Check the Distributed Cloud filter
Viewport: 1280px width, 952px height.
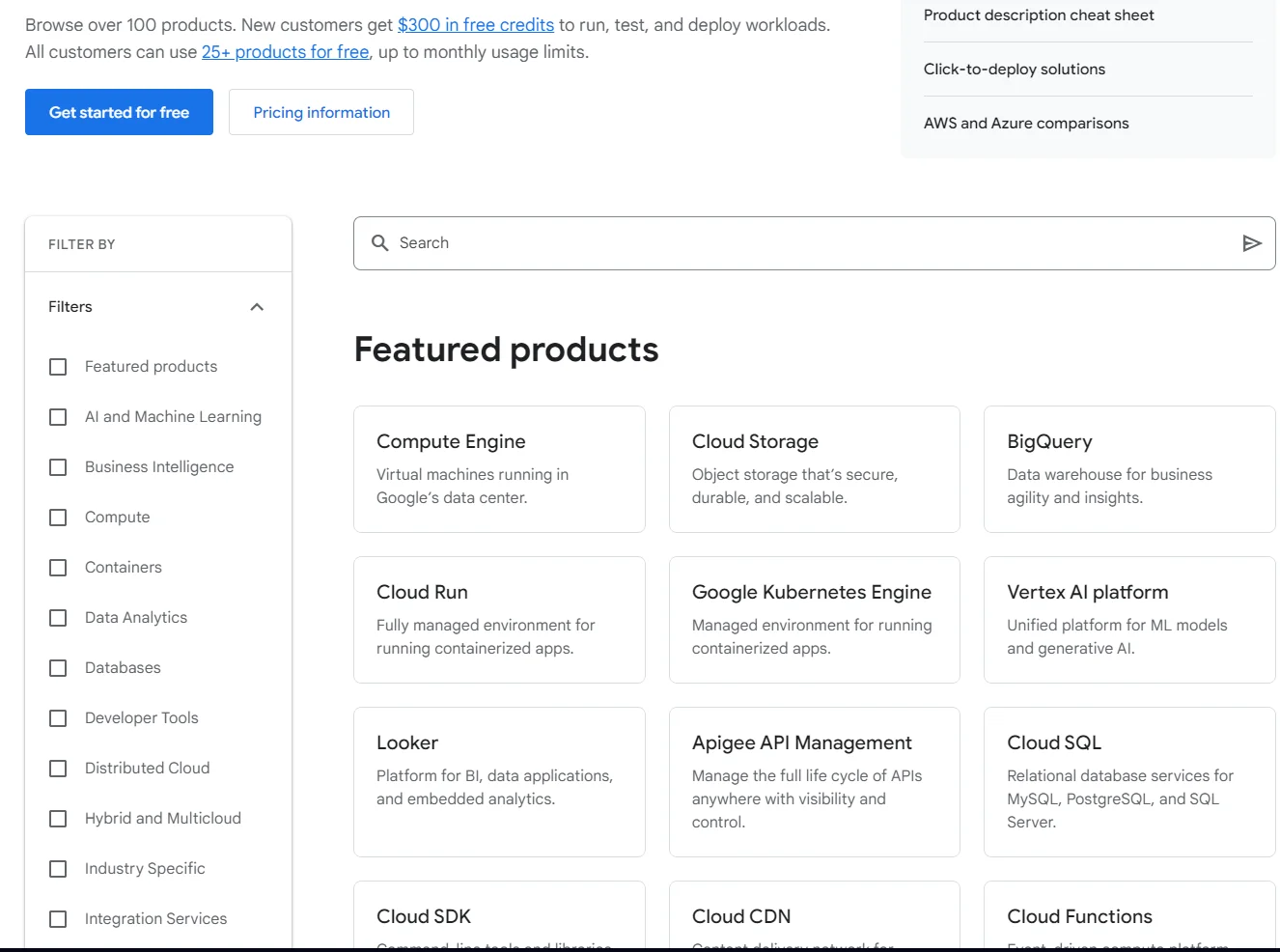58,769
